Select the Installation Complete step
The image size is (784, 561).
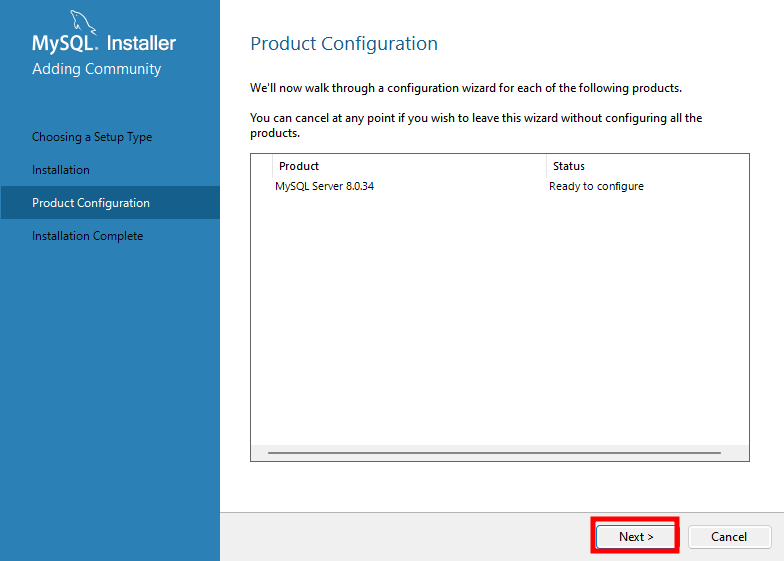click(88, 236)
